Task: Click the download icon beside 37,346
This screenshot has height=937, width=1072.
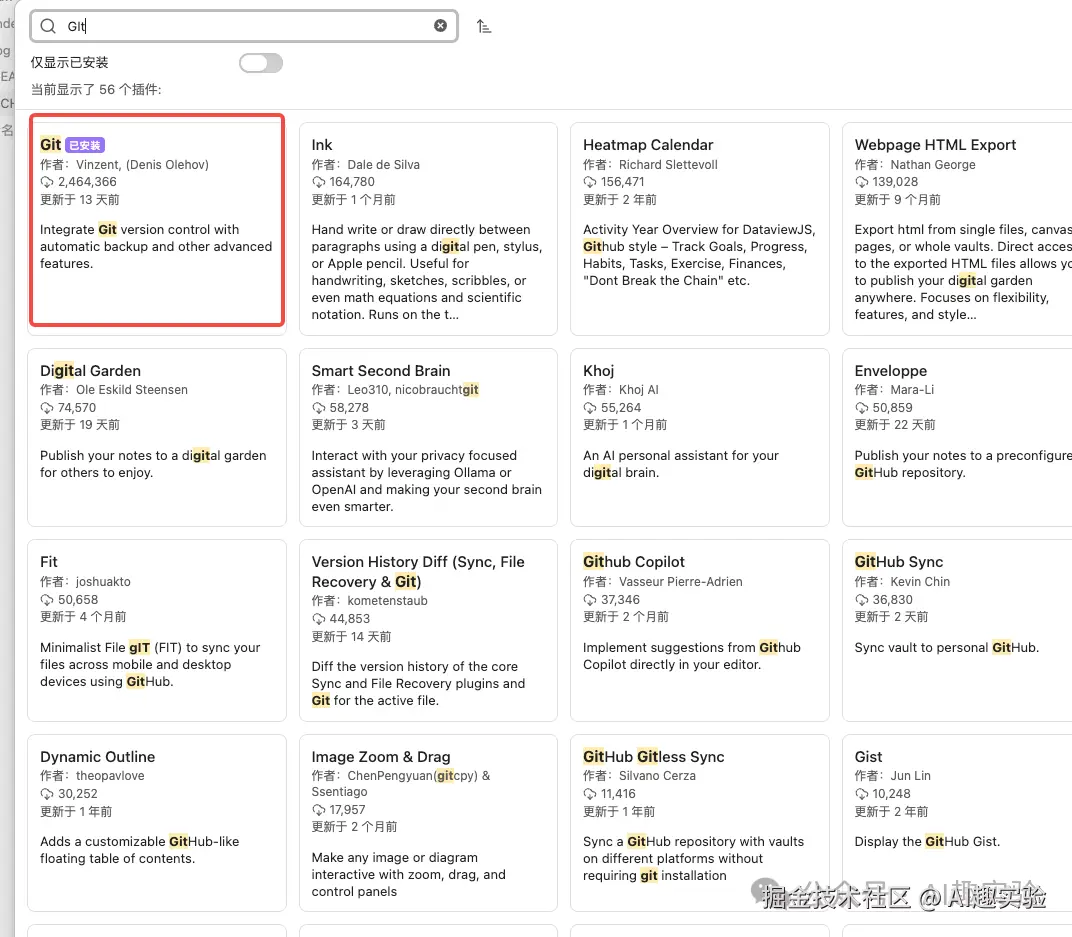Action: coord(590,600)
